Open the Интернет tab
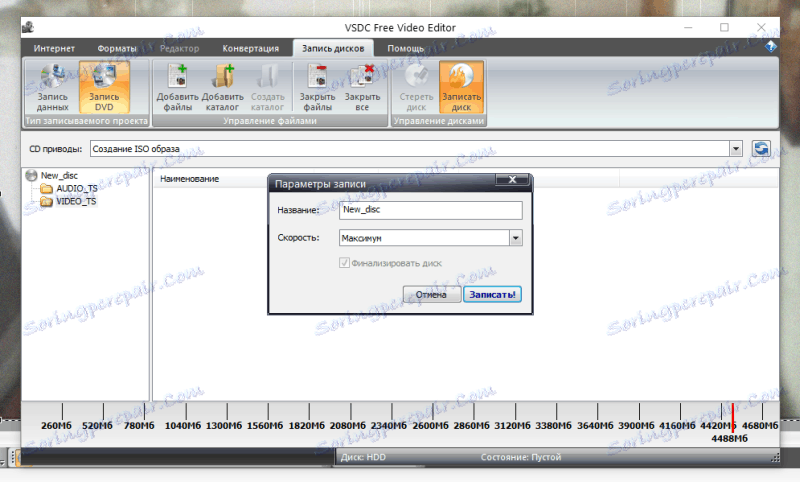The height and width of the screenshot is (482, 800). [x=54, y=48]
